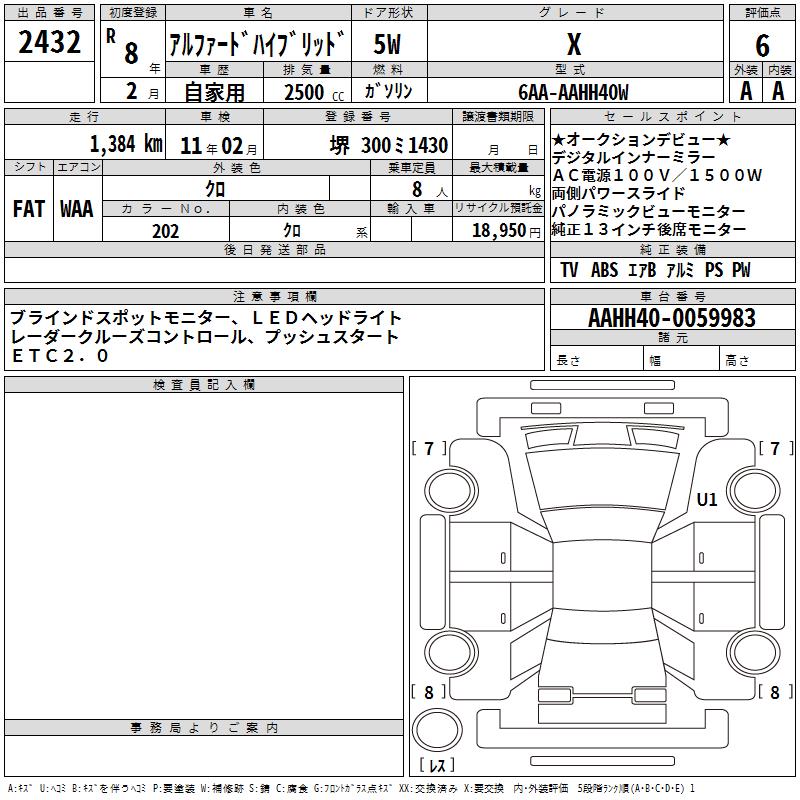Click the ABS equipment code
Image resolution: width=800 pixels, height=800 pixels.
(604, 270)
